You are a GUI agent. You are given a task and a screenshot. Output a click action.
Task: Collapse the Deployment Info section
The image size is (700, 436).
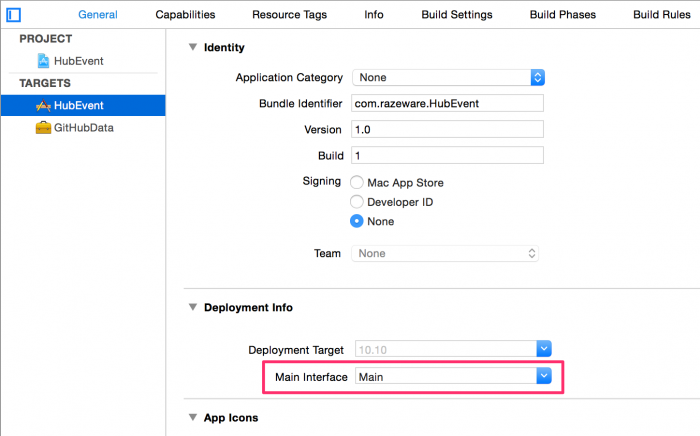click(x=193, y=308)
